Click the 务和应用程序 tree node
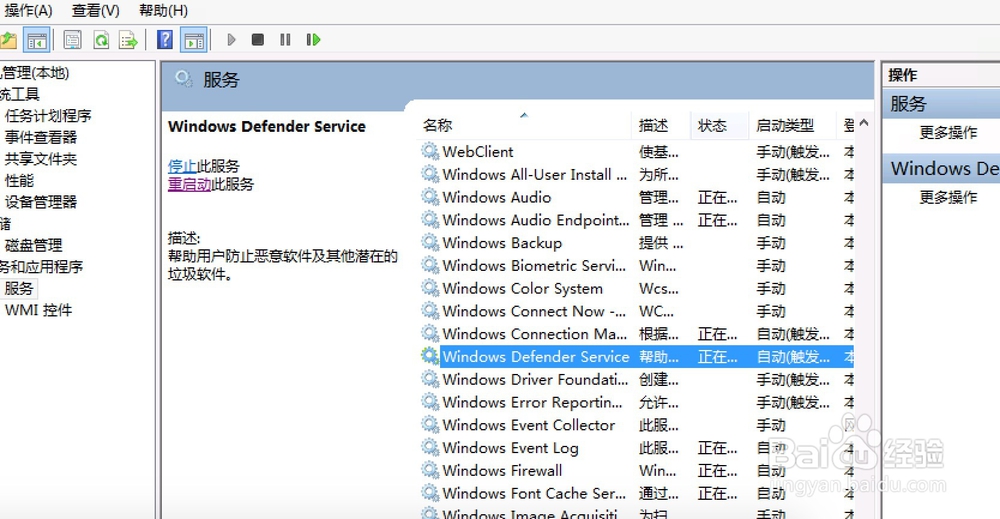The image size is (1000, 519). 41,267
